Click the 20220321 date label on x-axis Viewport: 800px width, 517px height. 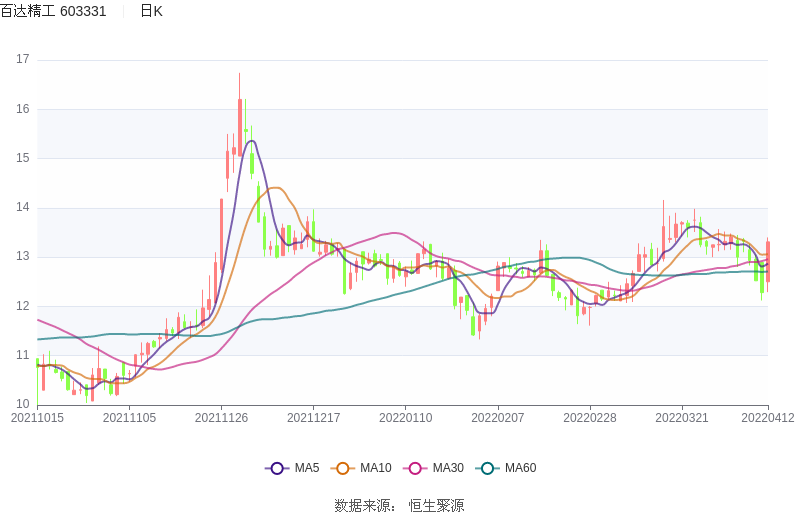coord(681,418)
